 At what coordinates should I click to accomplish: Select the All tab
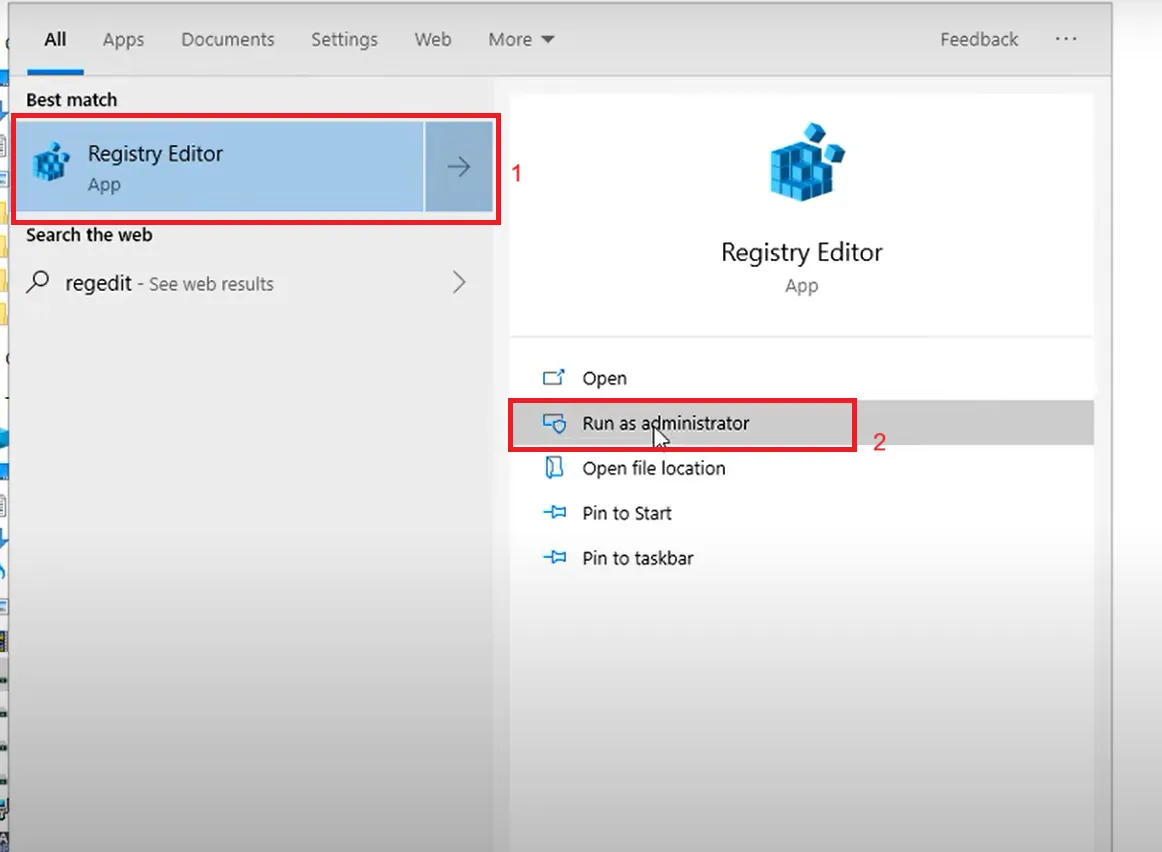pos(55,39)
